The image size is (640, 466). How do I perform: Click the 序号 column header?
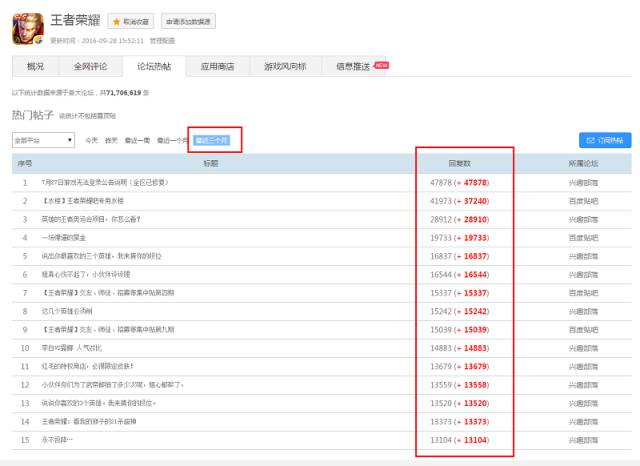pyautogui.click(x=24, y=163)
